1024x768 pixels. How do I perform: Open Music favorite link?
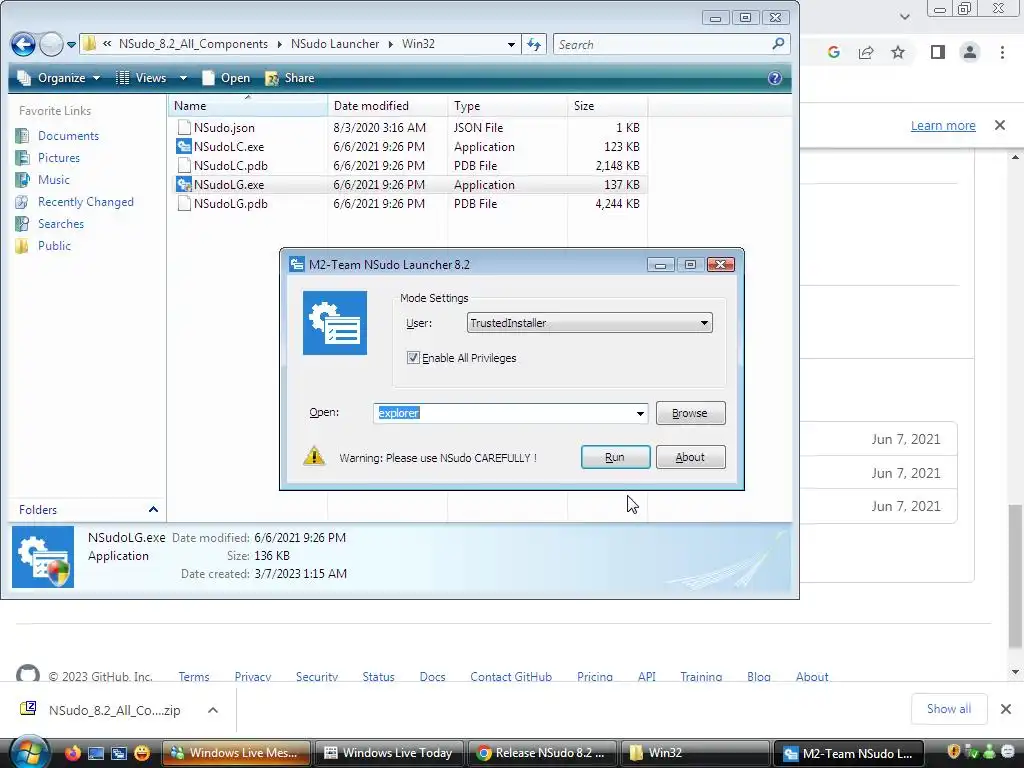pos(54,180)
